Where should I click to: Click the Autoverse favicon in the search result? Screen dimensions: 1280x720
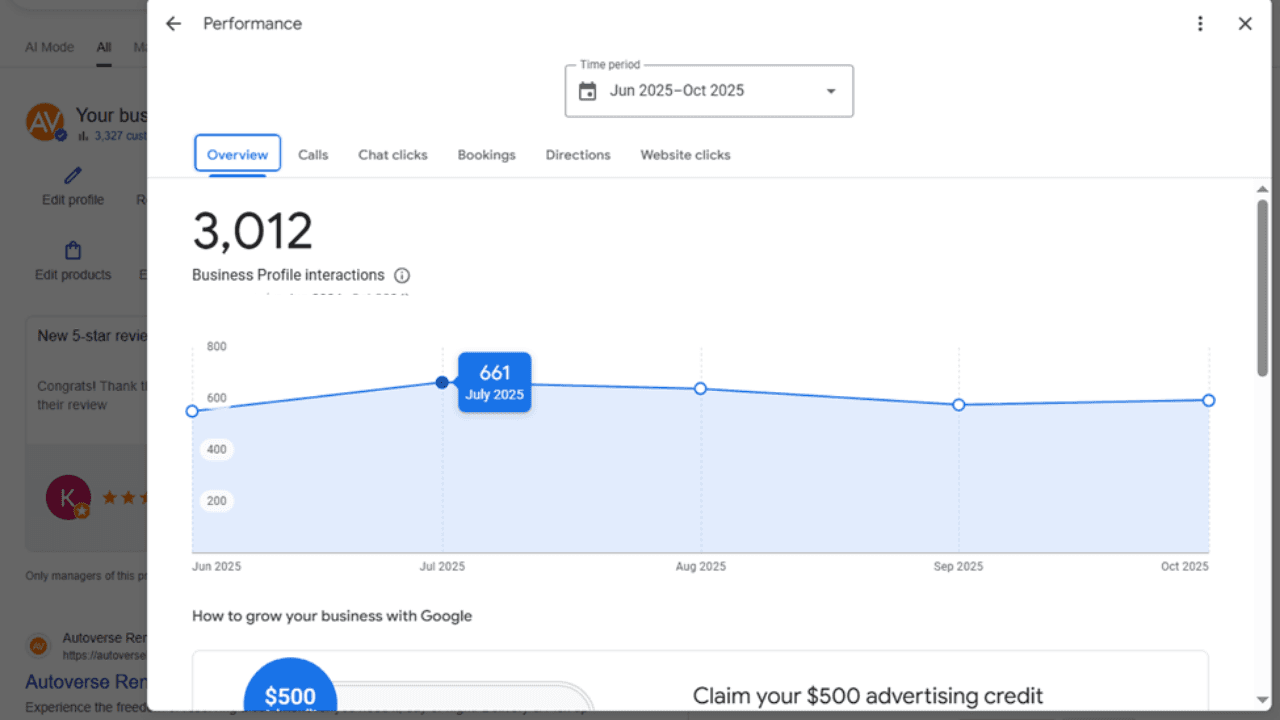pos(40,646)
